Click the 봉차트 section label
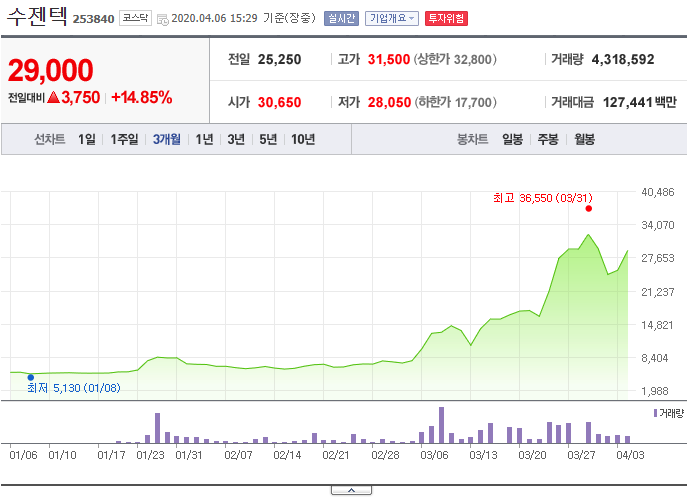This screenshot has width=687, height=501. [472, 139]
